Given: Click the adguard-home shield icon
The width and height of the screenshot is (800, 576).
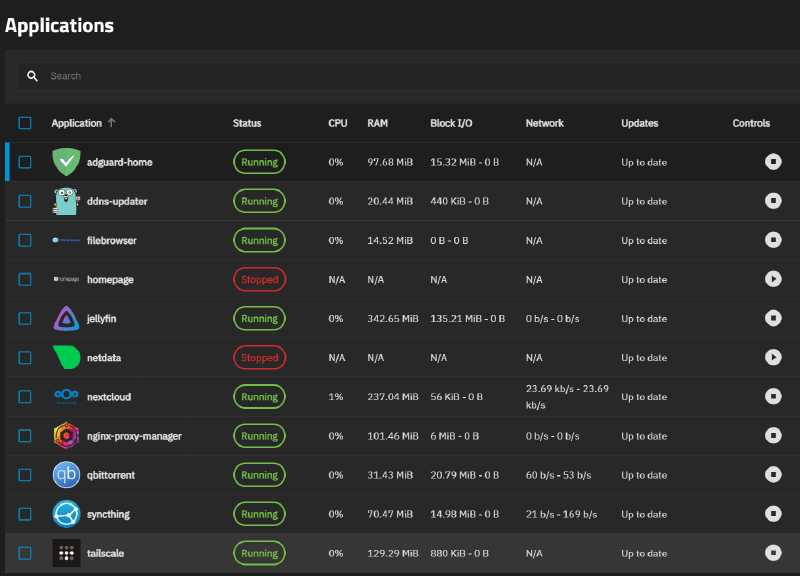Looking at the screenshot, I should point(66,162).
